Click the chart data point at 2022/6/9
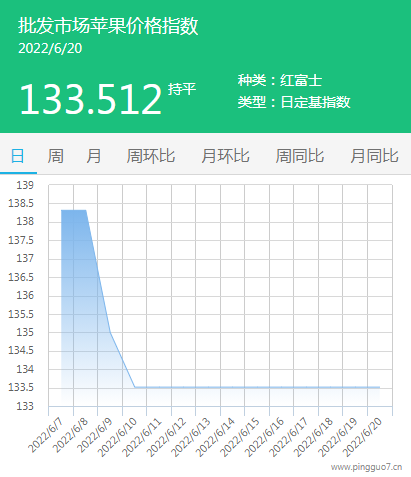 [x=110, y=332]
